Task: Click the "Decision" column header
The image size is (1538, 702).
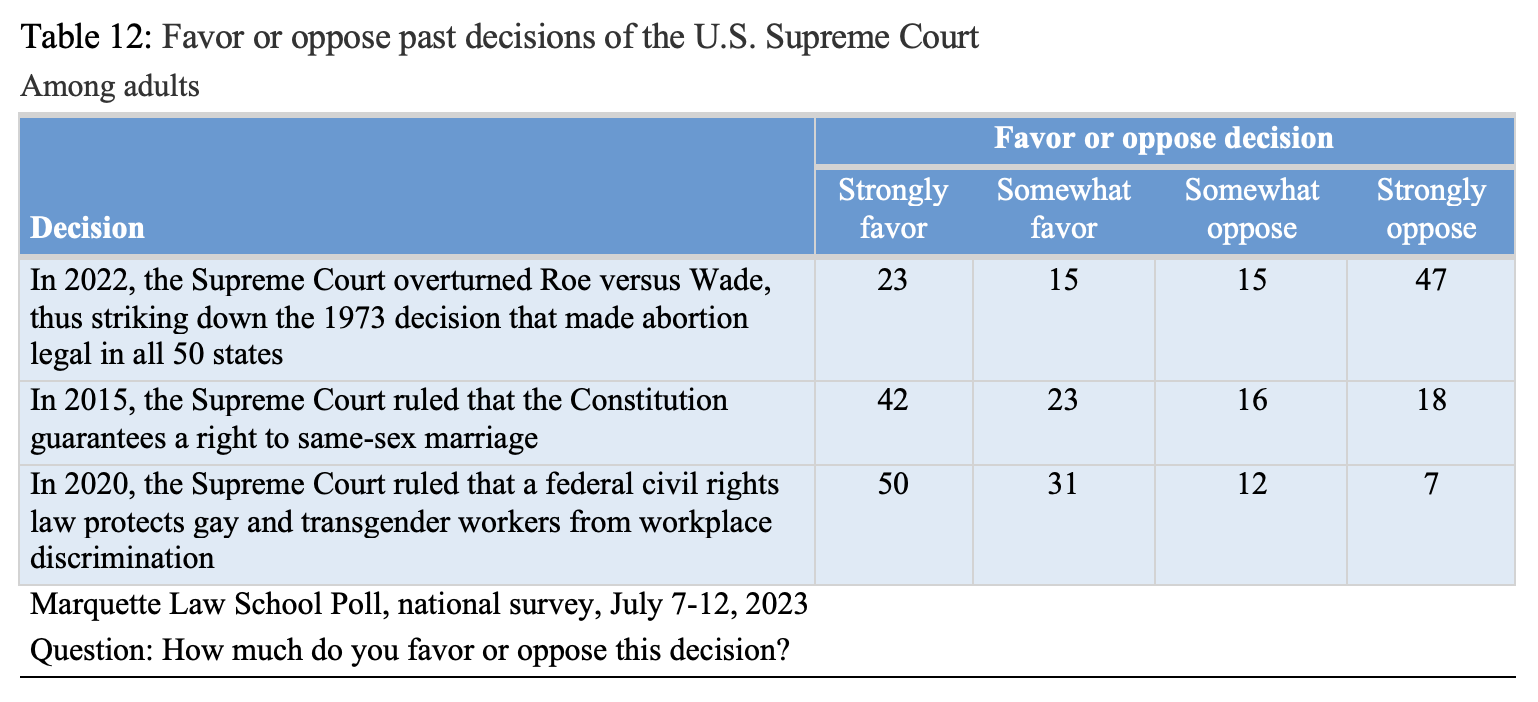Action: pos(88,228)
